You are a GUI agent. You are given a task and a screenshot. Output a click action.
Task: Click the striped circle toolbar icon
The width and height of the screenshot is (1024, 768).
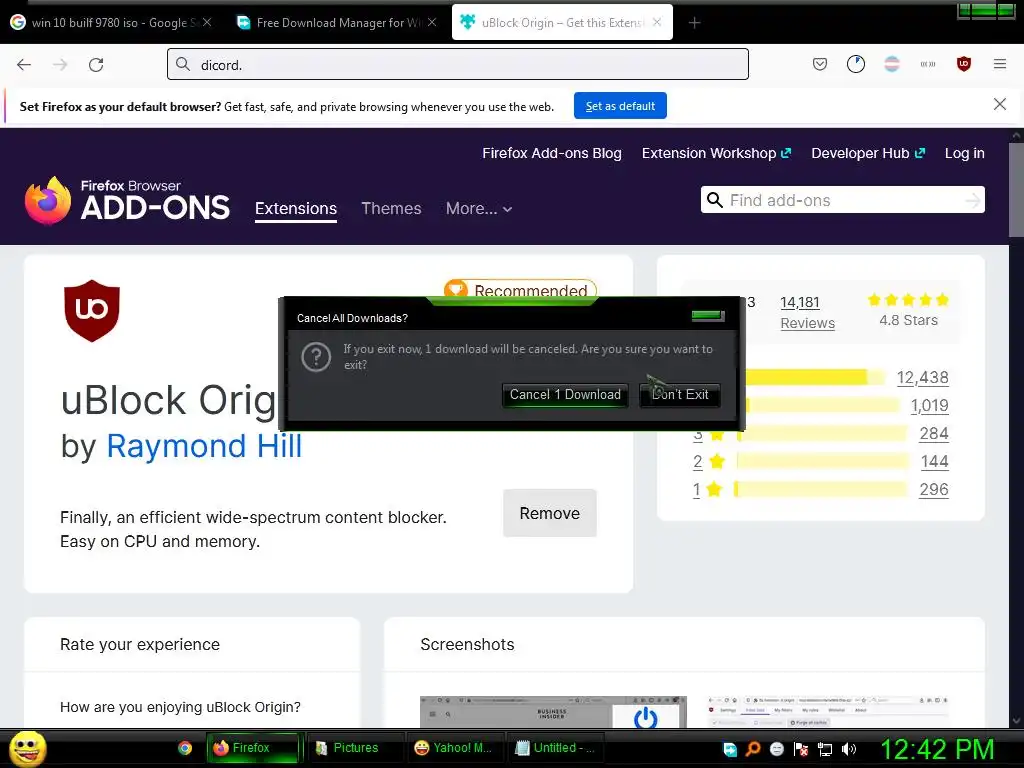pos(891,64)
